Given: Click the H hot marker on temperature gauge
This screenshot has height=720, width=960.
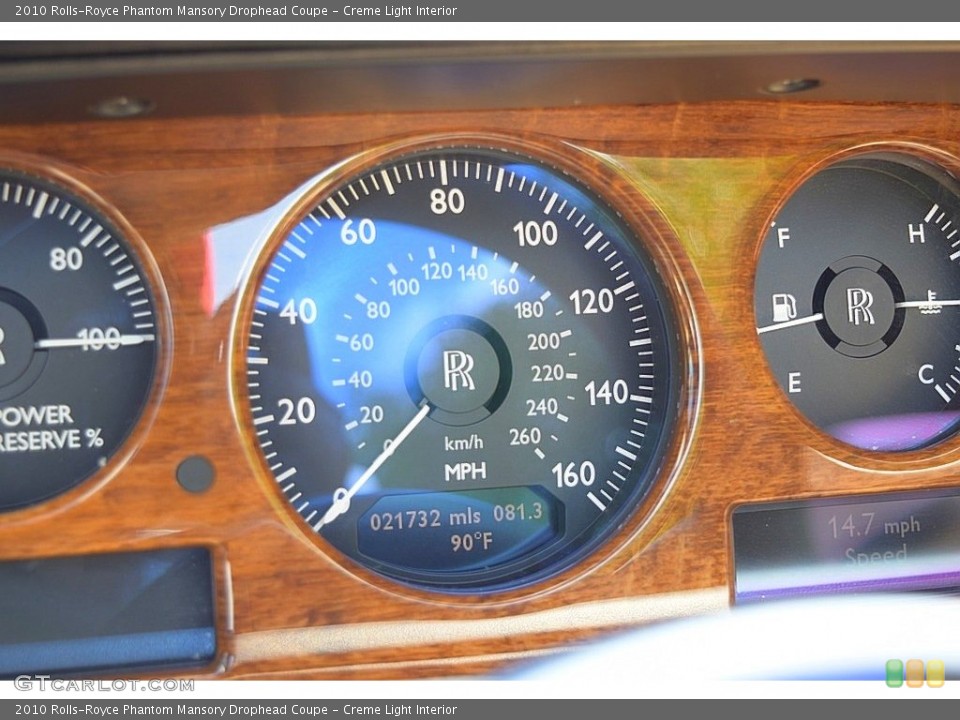Looking at the screenshot, I should [917, 233].
